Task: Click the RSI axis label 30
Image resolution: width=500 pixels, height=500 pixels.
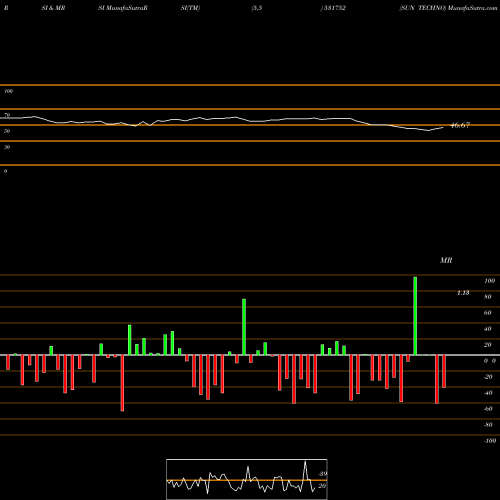Action: pos(7,147)
